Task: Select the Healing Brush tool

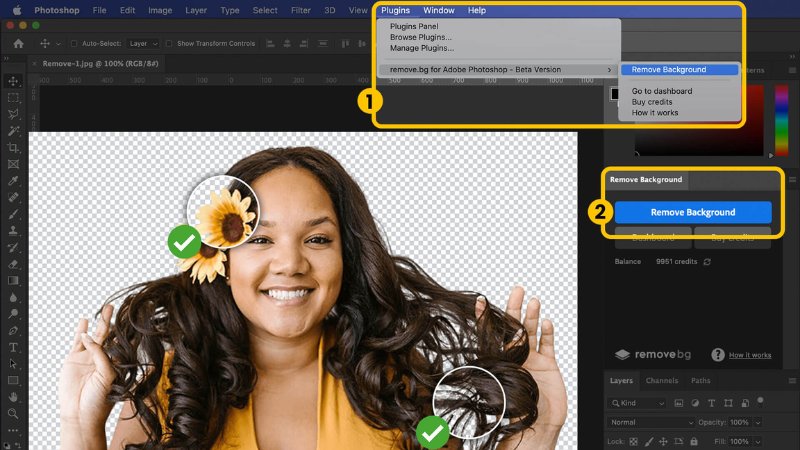Action: click(13, 197)
